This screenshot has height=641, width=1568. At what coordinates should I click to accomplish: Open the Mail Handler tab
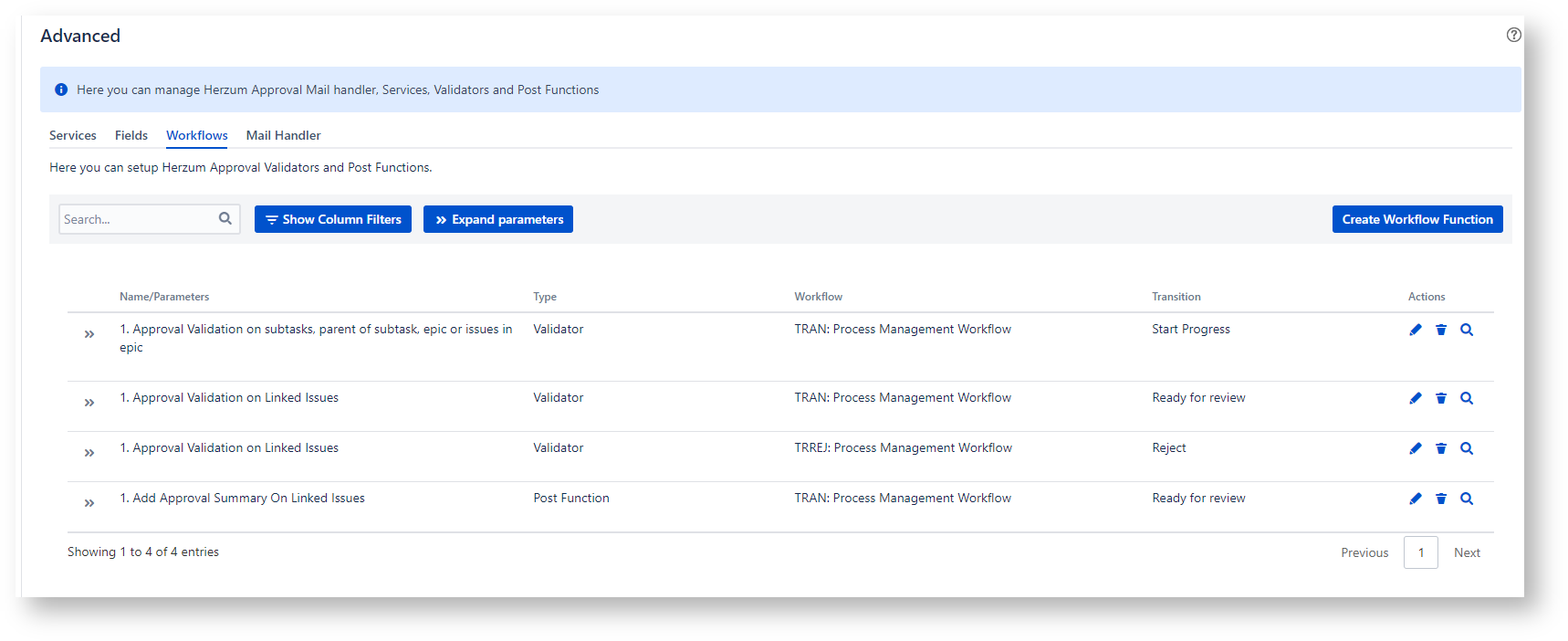click(x=283, y=135)
